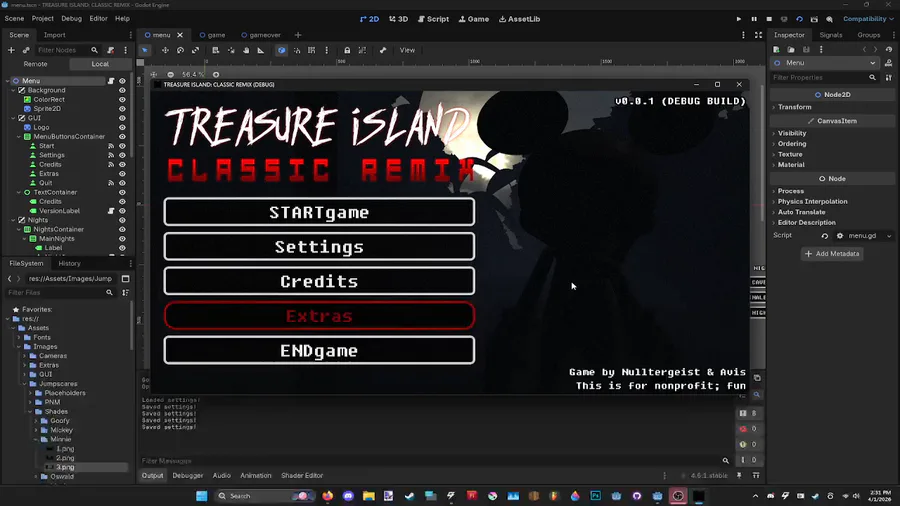
Task: Open the gameover scene tab
Action: pyautogui.click(x=261, y=35)
